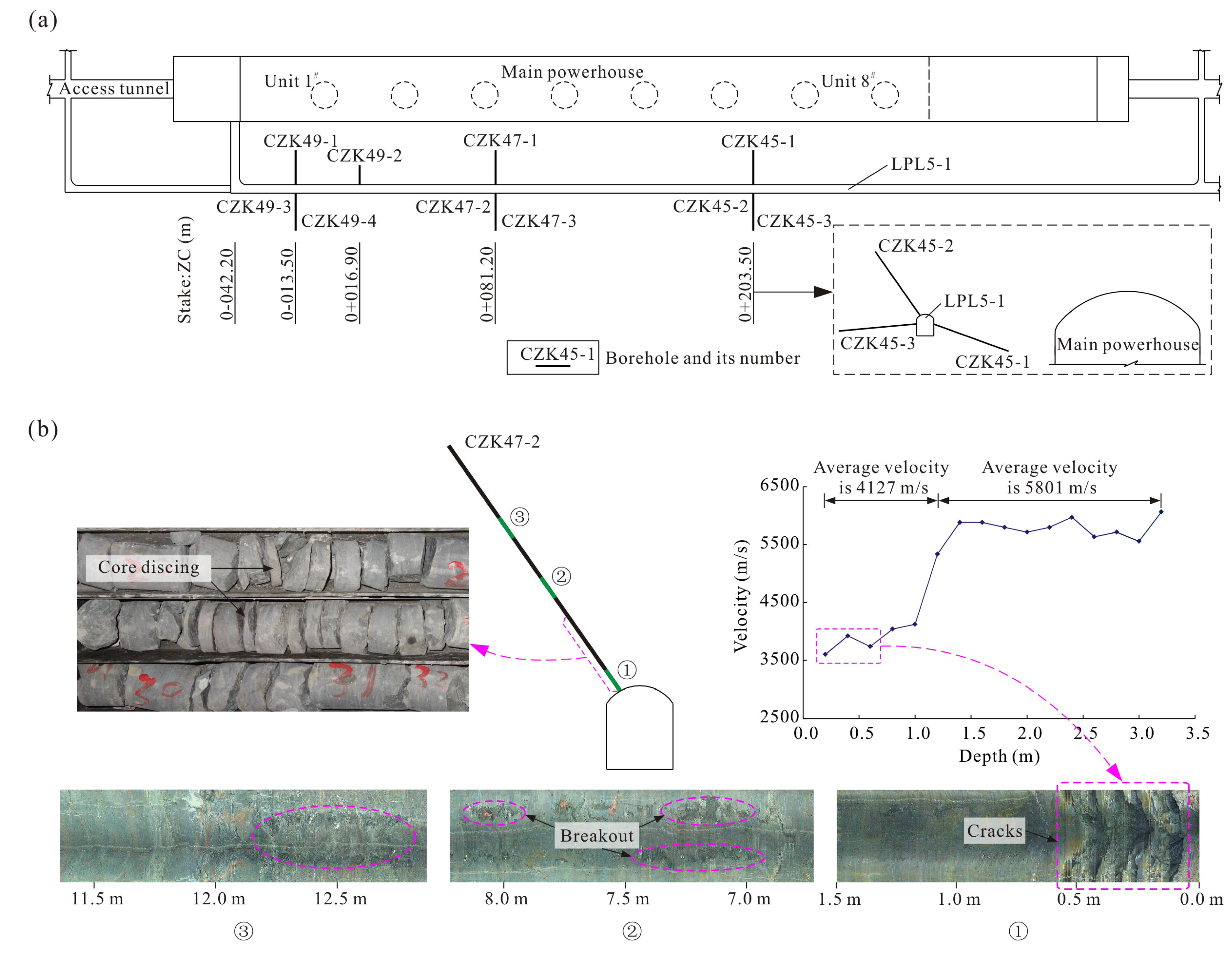Click the large breakout ellipse in image 3
Viewport: 1232px width, 961px height.
coord(334,837)
